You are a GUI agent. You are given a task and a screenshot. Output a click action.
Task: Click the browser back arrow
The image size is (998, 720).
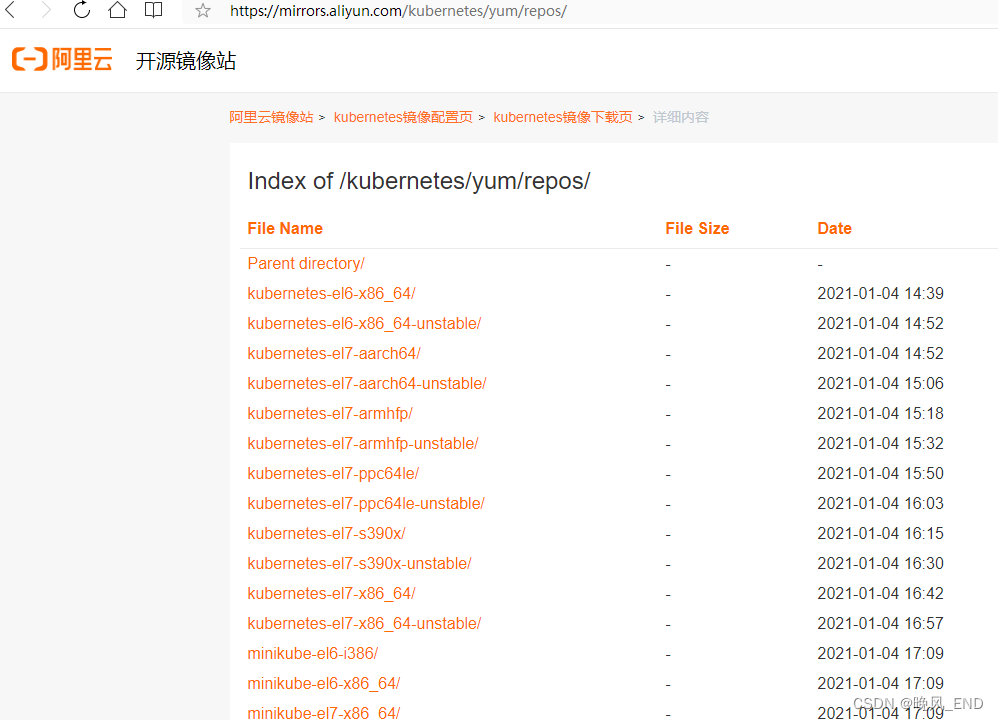tap(10, 10)
